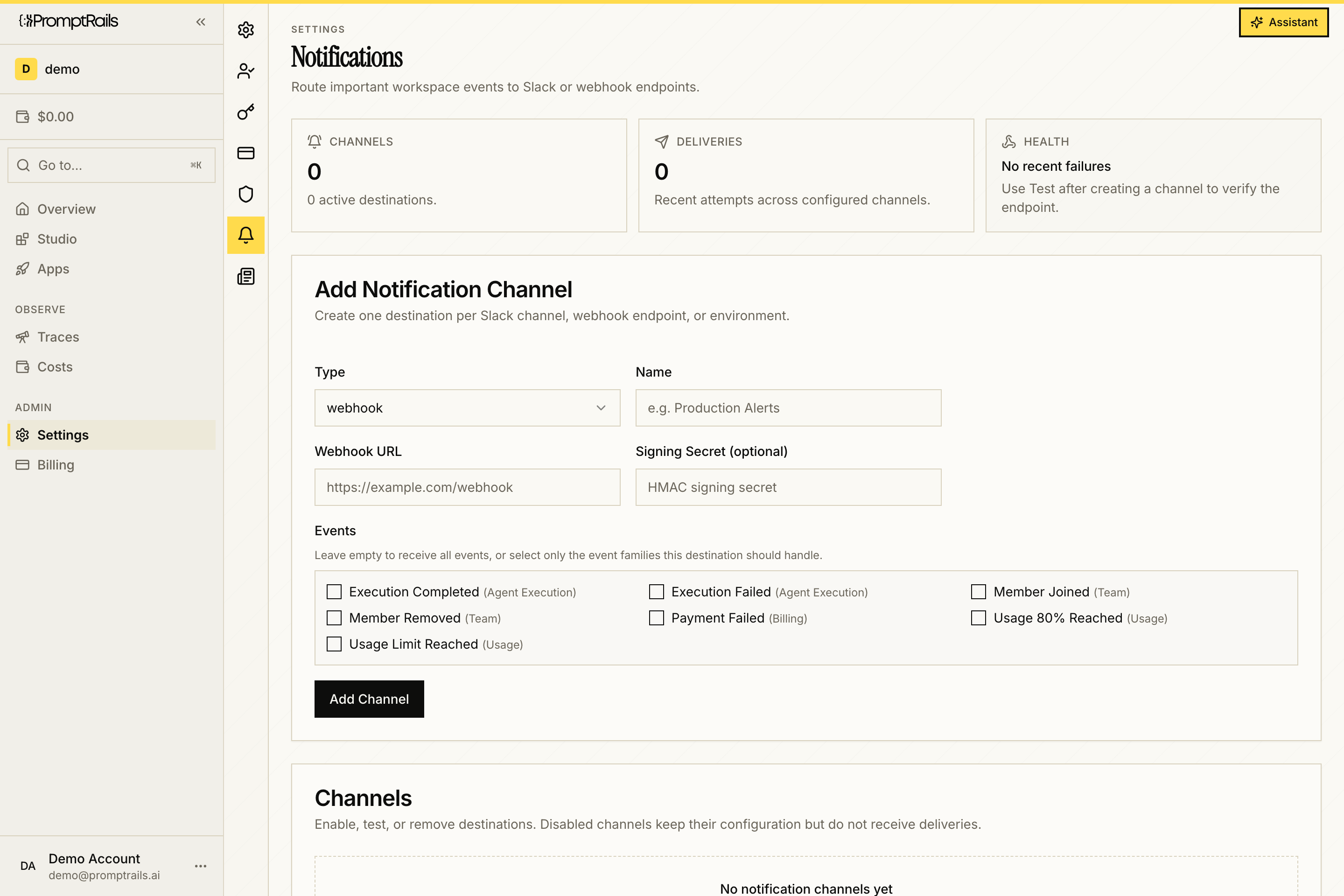Open API keys key icon in rail
This screenshot has height=896, width=1344.
(246, 112)
